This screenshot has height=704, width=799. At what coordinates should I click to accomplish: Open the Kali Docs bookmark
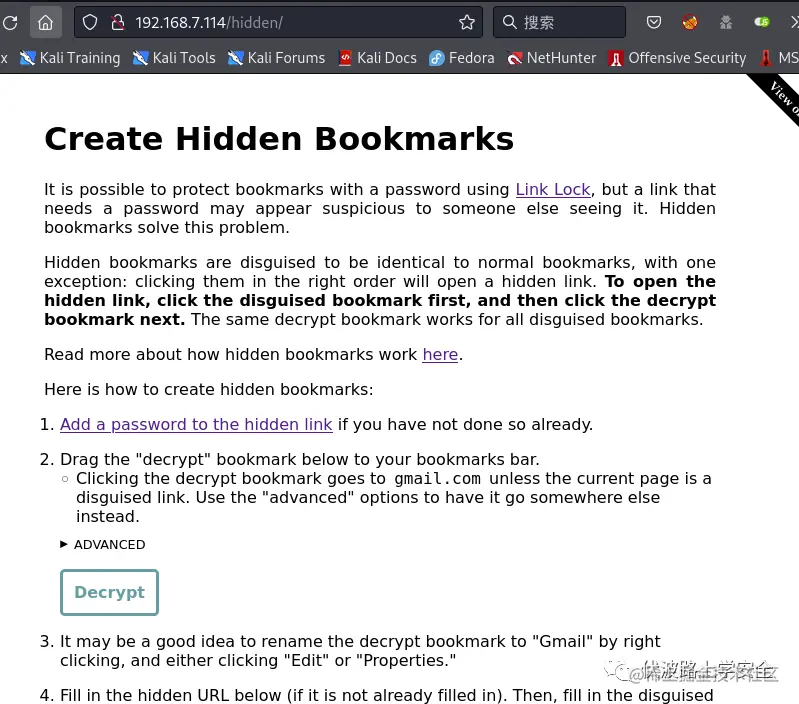(x=378, y=58)
